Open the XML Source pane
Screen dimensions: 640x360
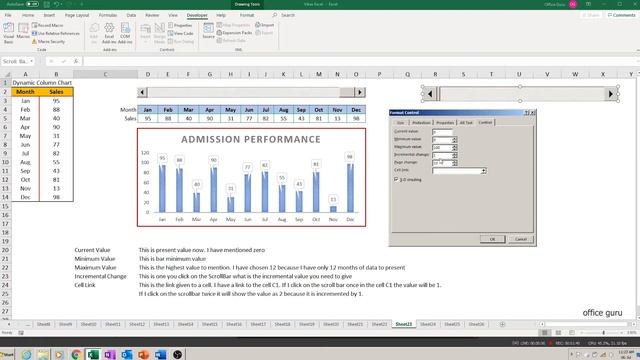click(x=208, y=31)
